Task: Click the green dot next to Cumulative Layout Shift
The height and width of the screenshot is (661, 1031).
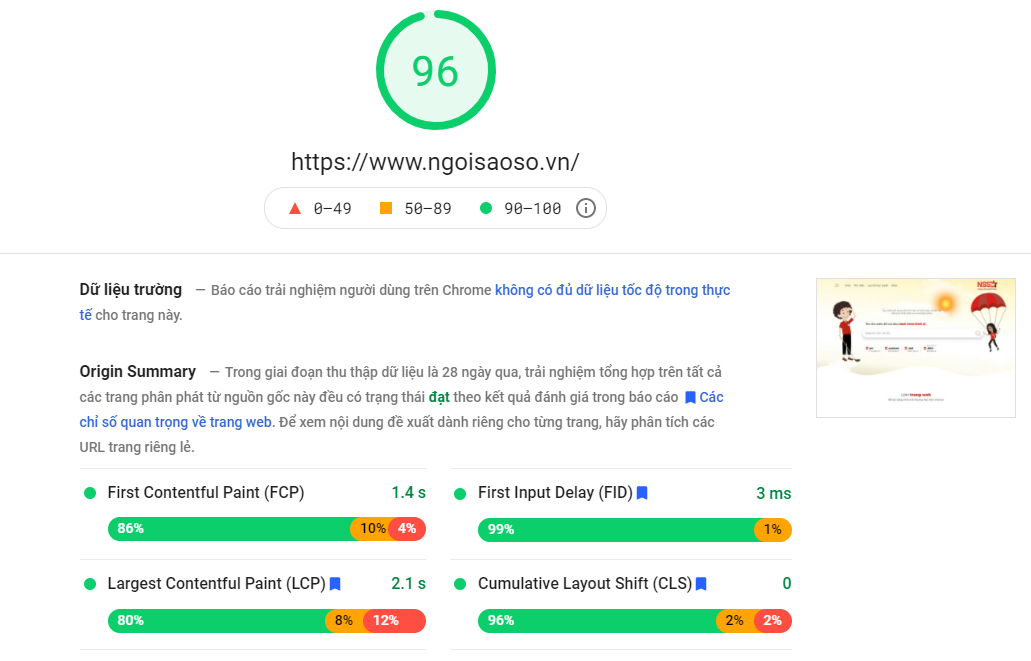Action: pyautogui.click(x=460, y=583)
